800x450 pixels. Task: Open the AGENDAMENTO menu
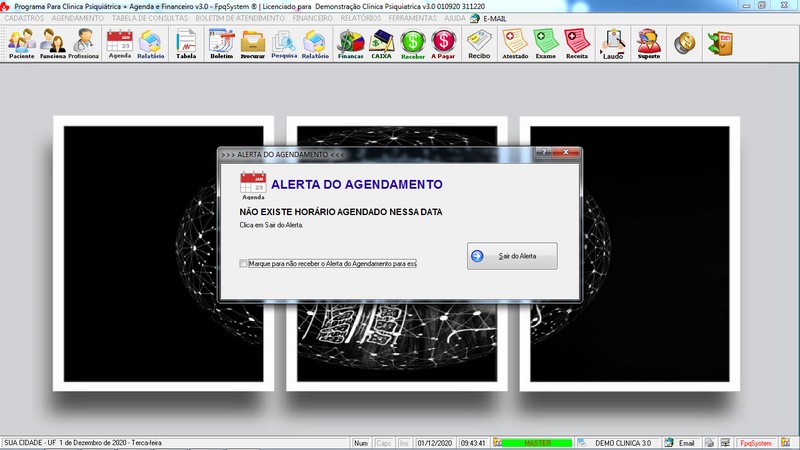click(x=78, y=18)
